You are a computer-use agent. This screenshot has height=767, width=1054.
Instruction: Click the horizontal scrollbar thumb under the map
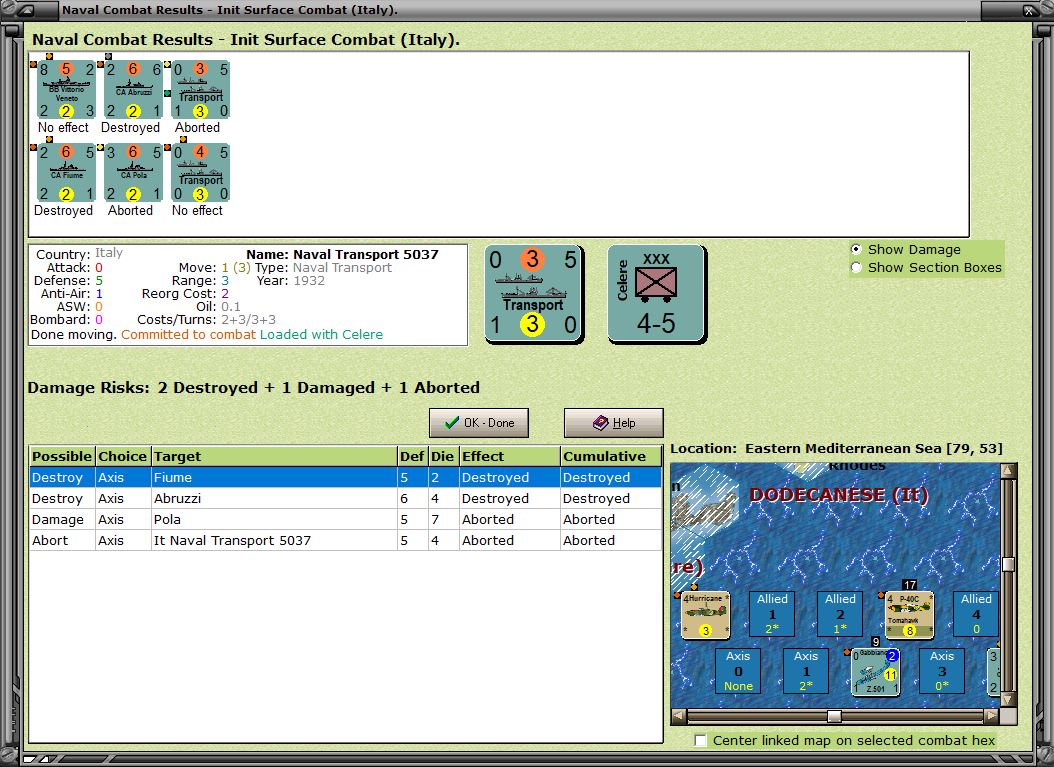coord(834,716)
